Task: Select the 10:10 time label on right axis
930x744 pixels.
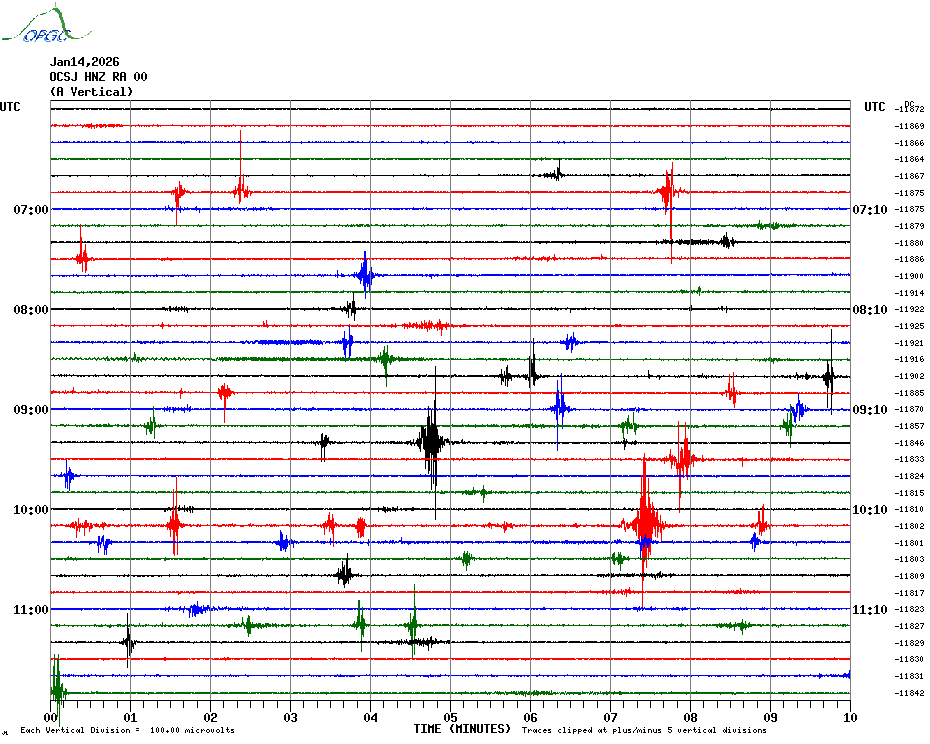Action: (x=869, y=510)
